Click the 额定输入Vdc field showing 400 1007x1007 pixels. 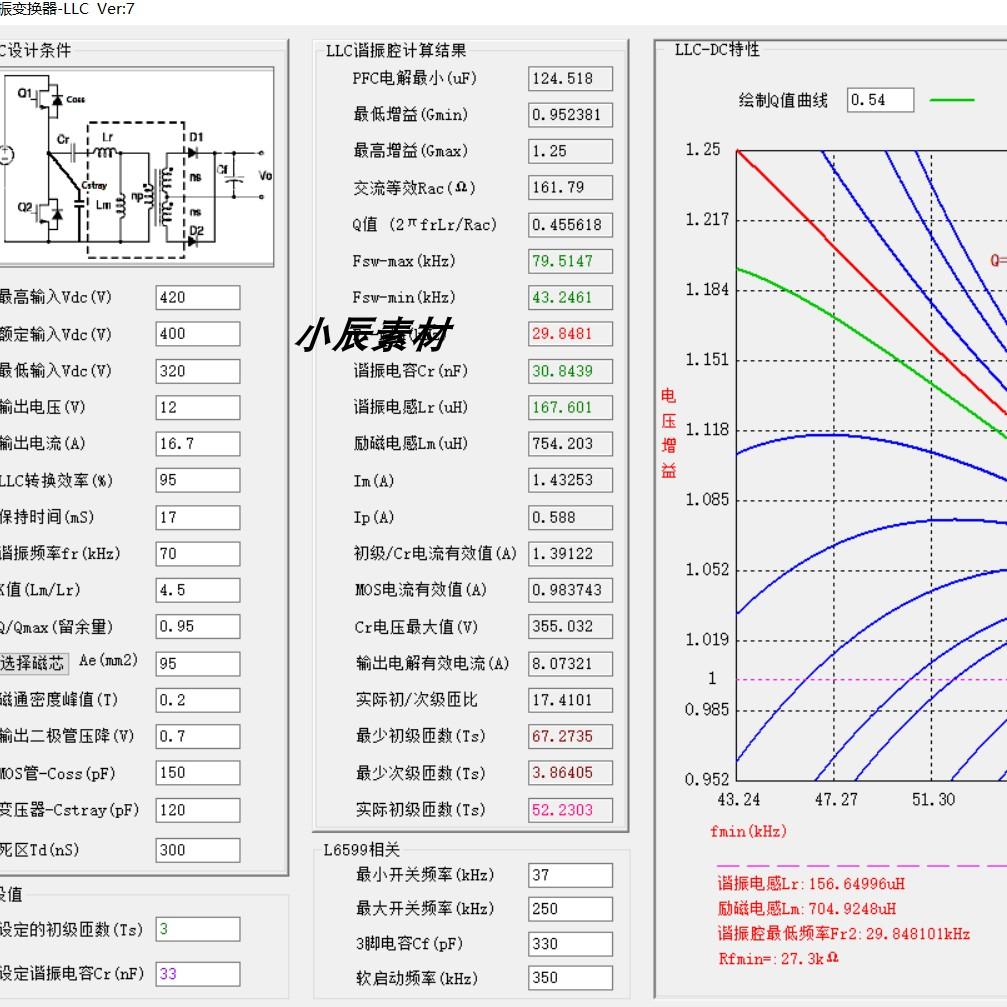pos(198,334)
